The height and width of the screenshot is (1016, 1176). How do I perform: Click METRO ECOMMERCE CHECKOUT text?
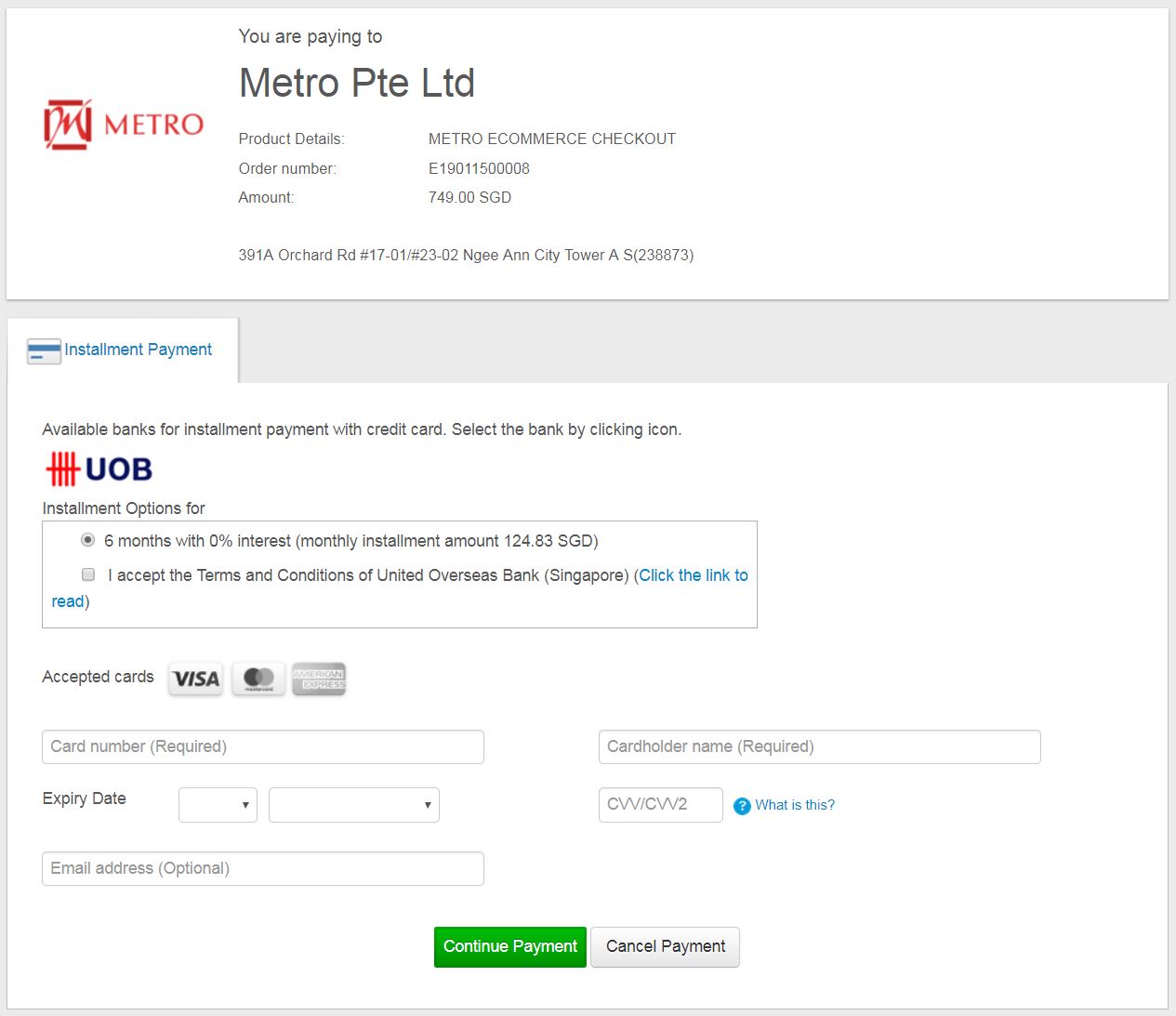[552, 139]
